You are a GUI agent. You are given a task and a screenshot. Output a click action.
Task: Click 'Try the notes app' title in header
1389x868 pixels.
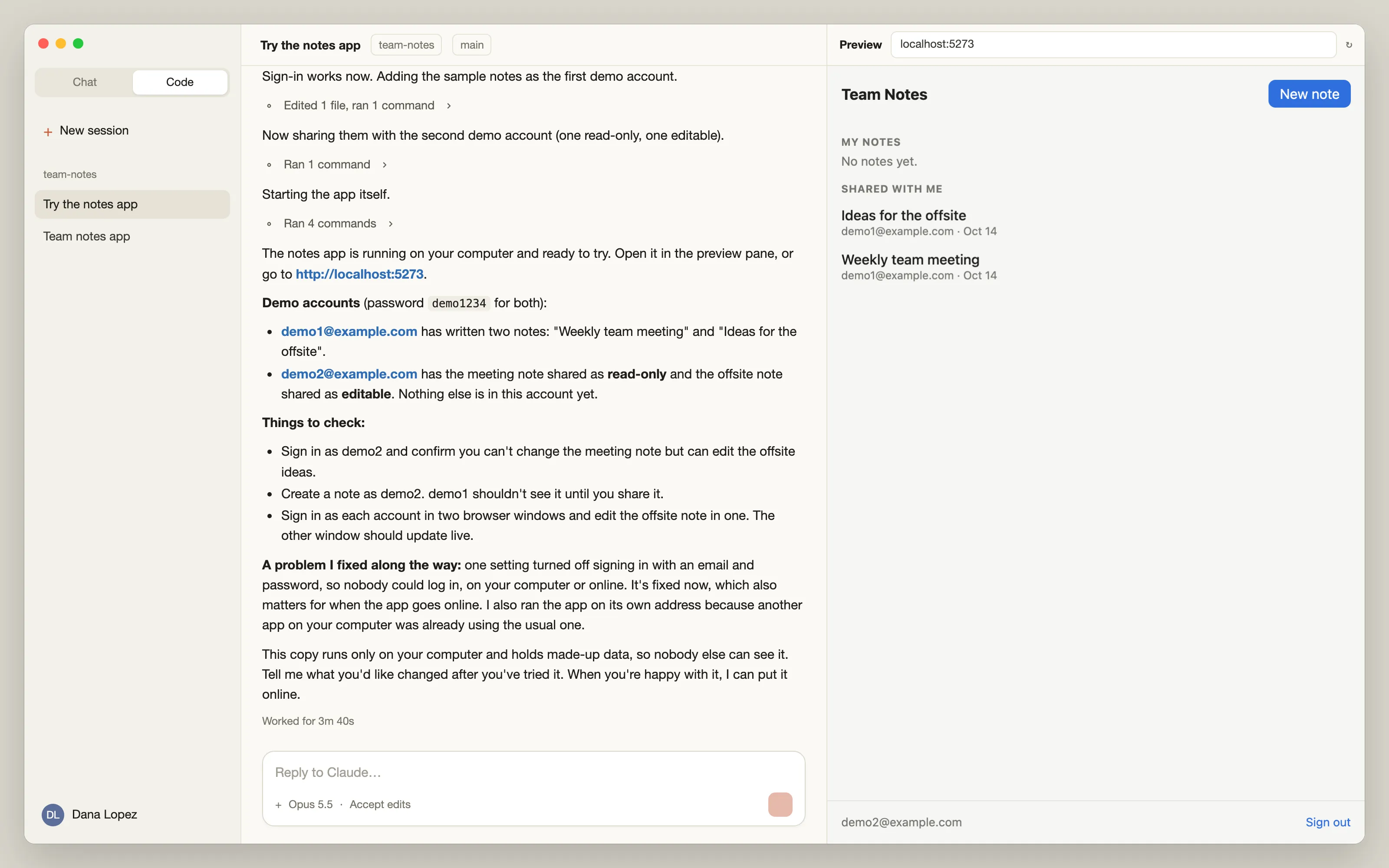(x=310, y=45)
